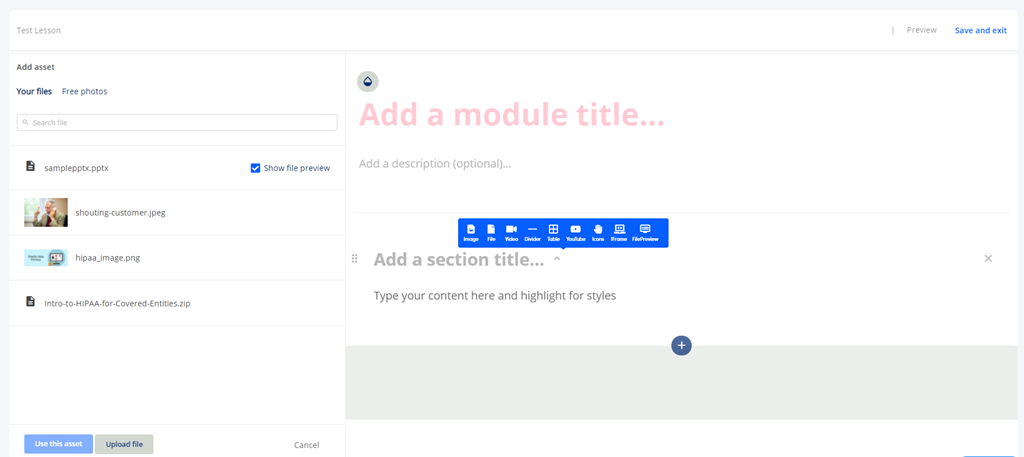
Task: Insert a File block from toolbar
Action: pyautogui.click(x=491, y=233)
